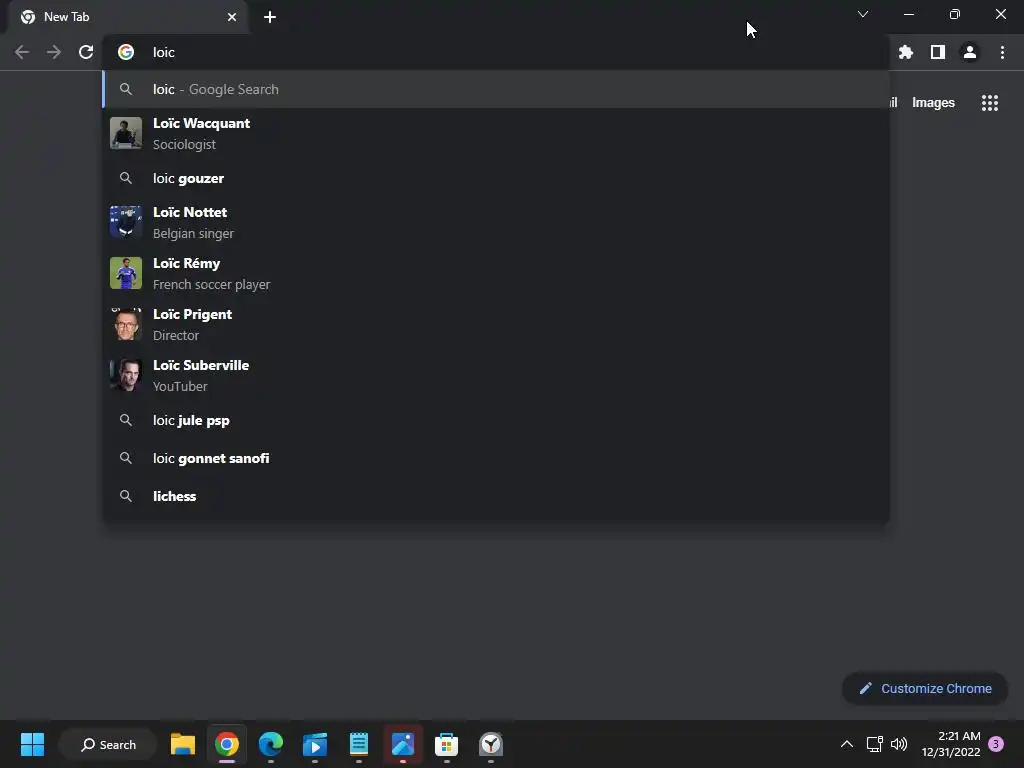This screenshot has width=1024, height=768.
Task: Choose Loïc Suberville YouTuber suggestion
Action: (496, 376)
